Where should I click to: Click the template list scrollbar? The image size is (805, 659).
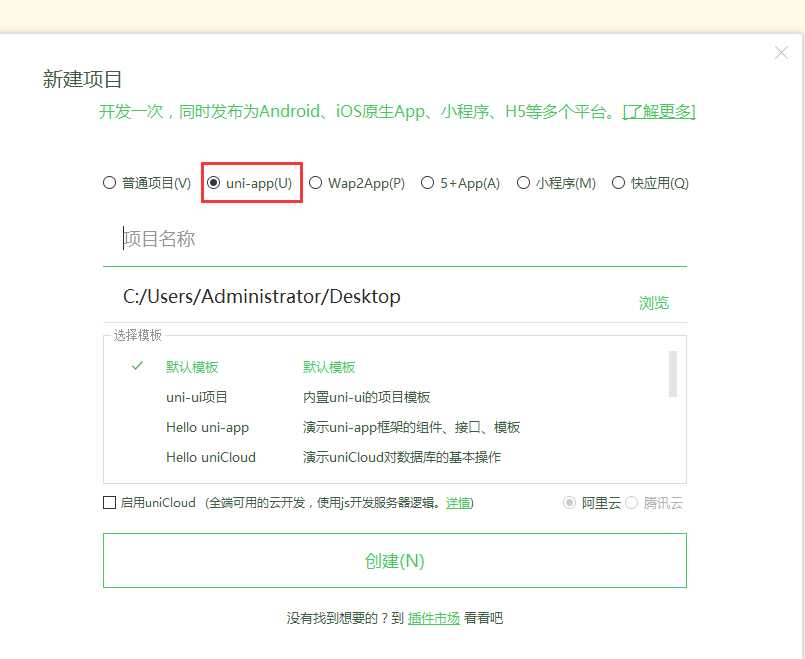[673, 374]
